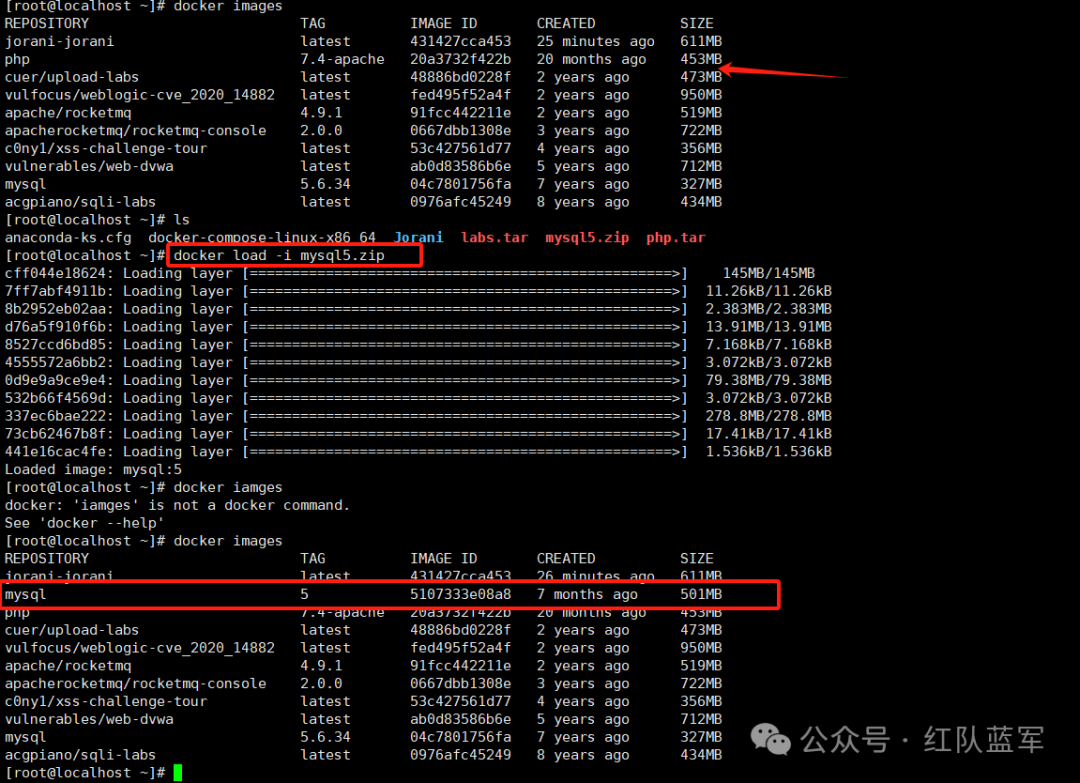Click the progress bar of layer 0d9e9a9ce9e4
This screenshot has width=1080, height=783.
(x=465, y=381)
